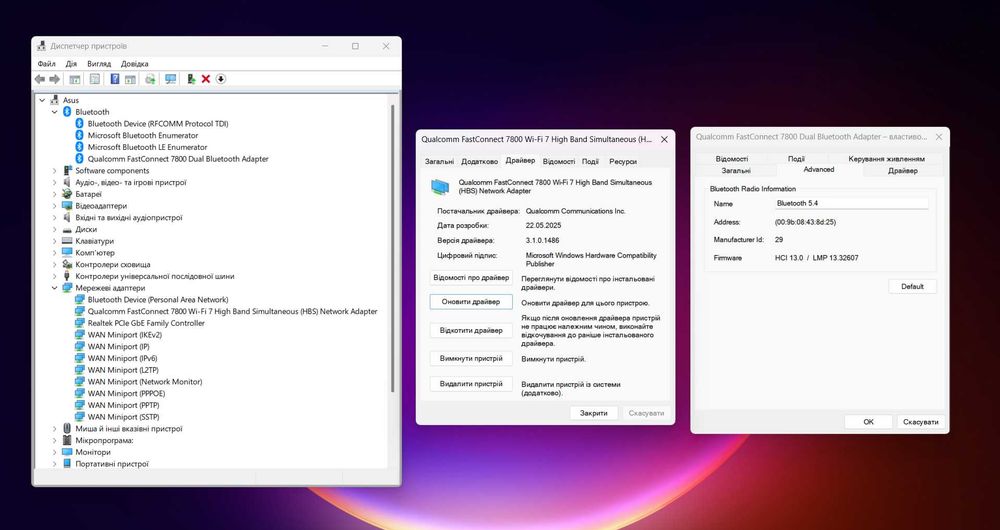The height and width of the screenshot is (530, 1000).
Task: Click OK in Bluetooth properties dialog
Action: (x=869, y=422)
